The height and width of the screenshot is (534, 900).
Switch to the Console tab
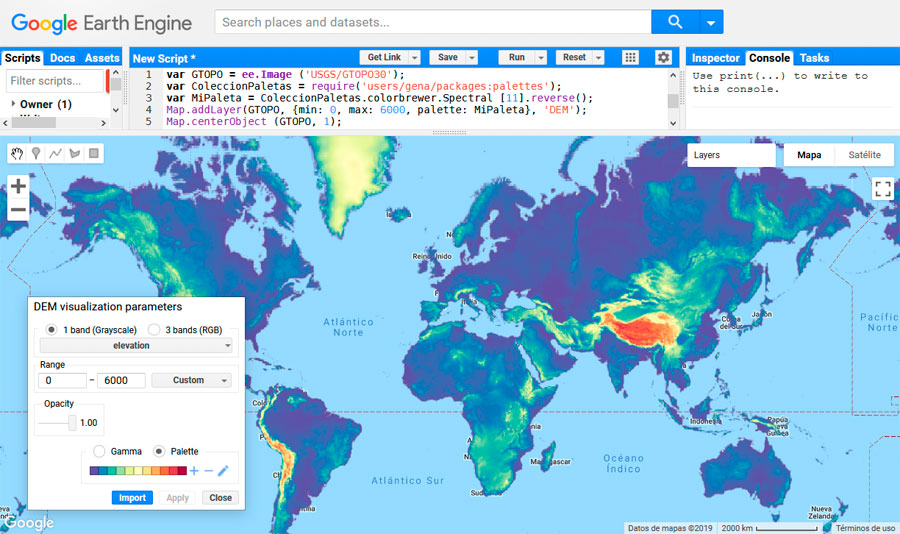click(x=769, y=58)
